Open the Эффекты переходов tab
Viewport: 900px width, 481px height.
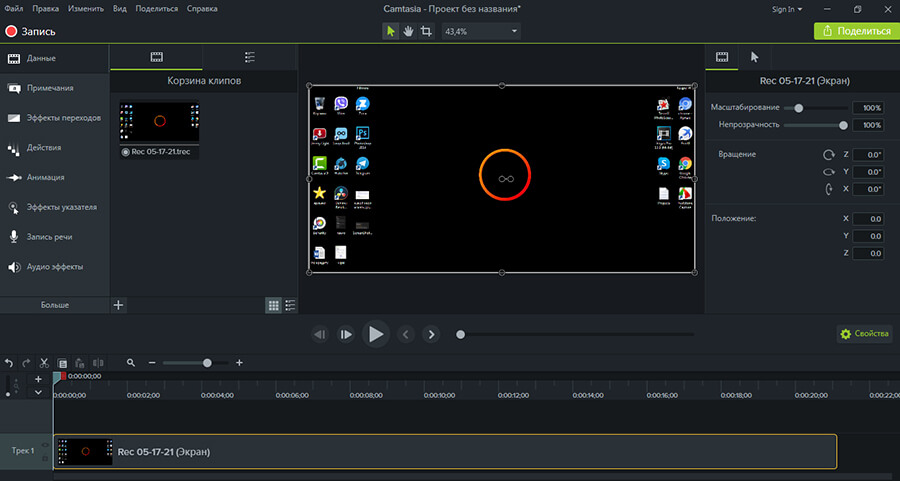(62, 118)
